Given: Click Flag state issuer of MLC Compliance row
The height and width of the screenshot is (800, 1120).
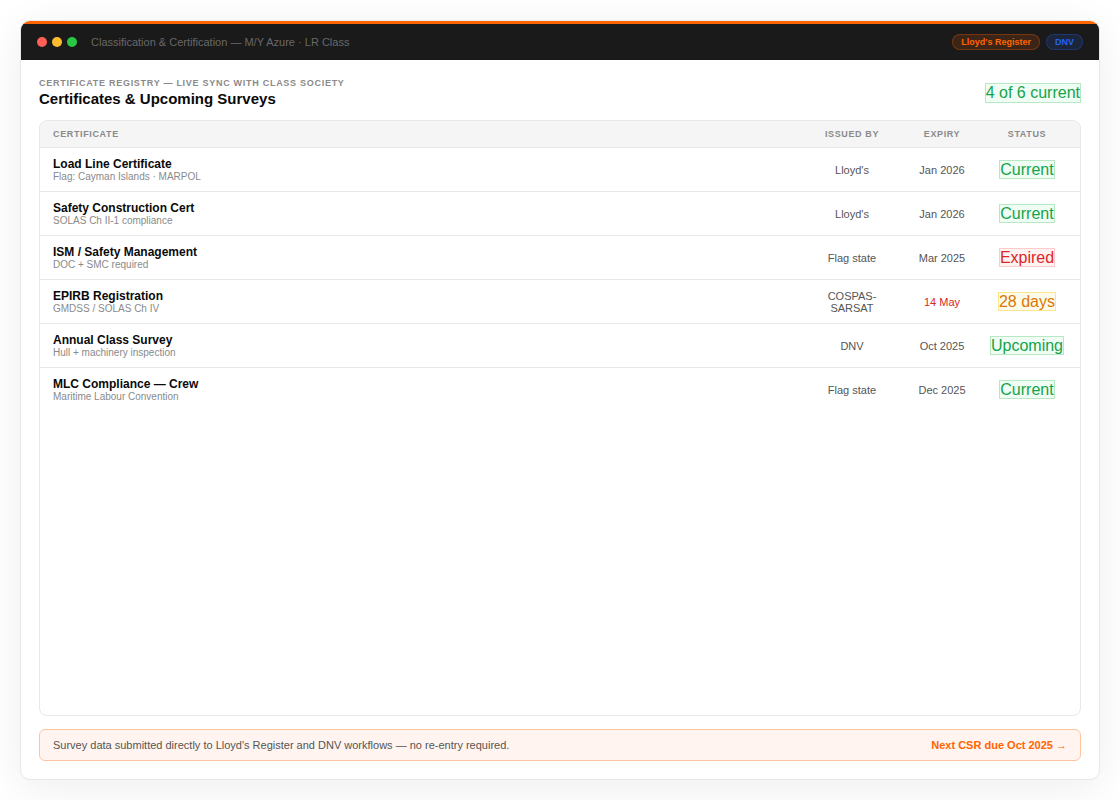Looking at the screenshot, I should pyautogui.click(x=851, y=390).
